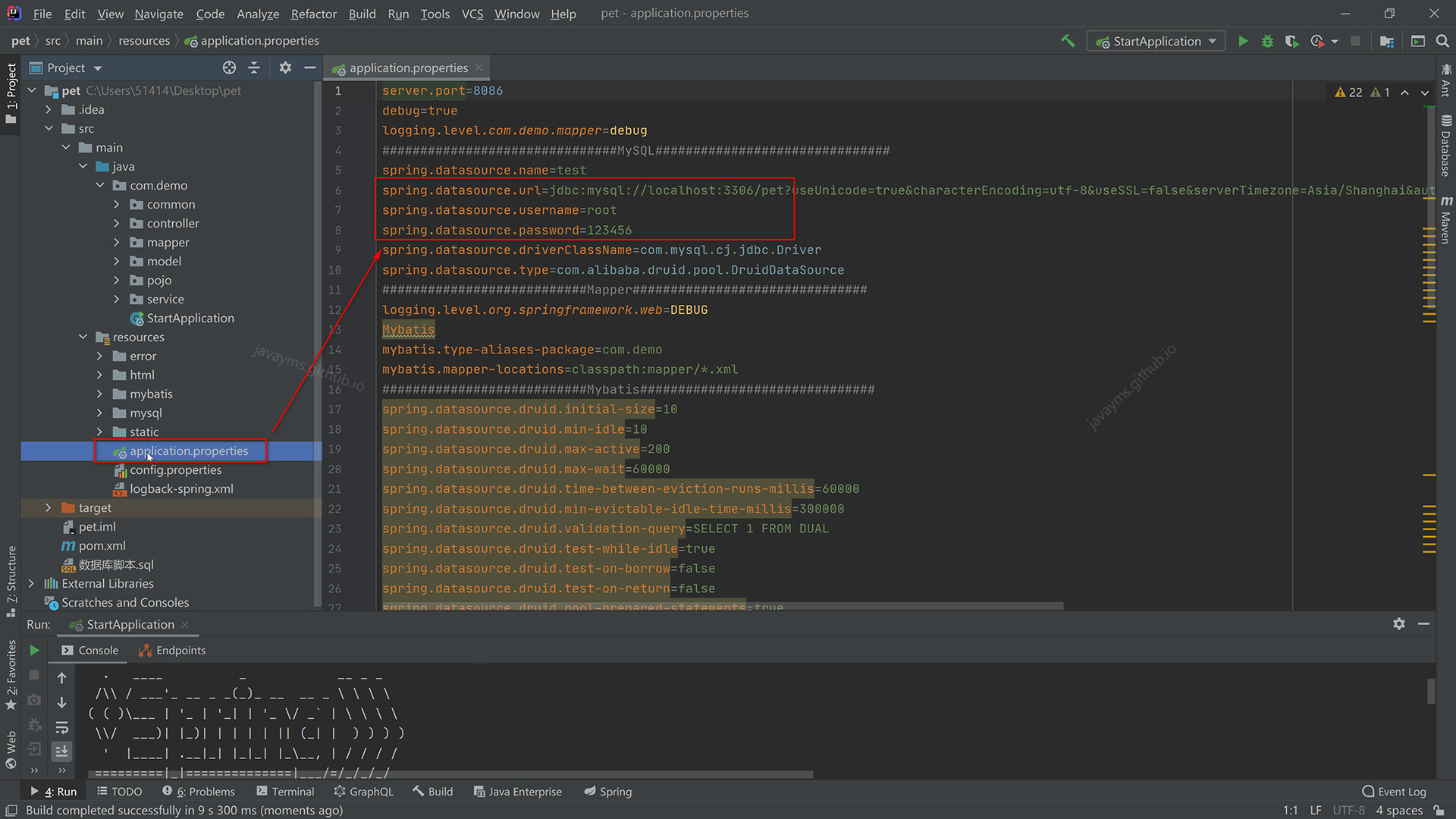Select pom.xml in project tree

click(102, 545)
